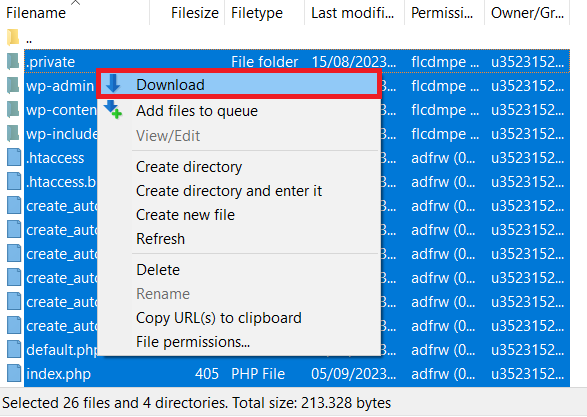Click the Add files to queue icon

[x=113, y=110]
